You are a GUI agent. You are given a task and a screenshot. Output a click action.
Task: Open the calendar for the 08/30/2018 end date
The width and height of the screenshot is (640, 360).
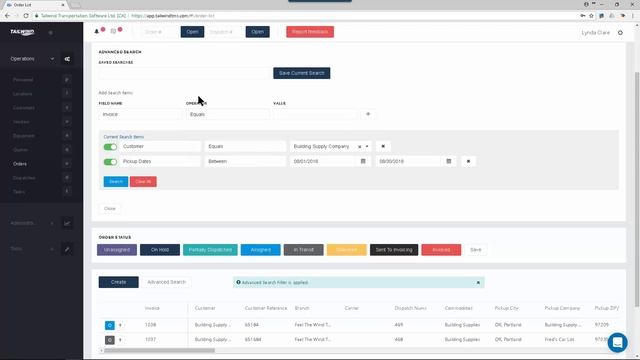coord(449,161)
